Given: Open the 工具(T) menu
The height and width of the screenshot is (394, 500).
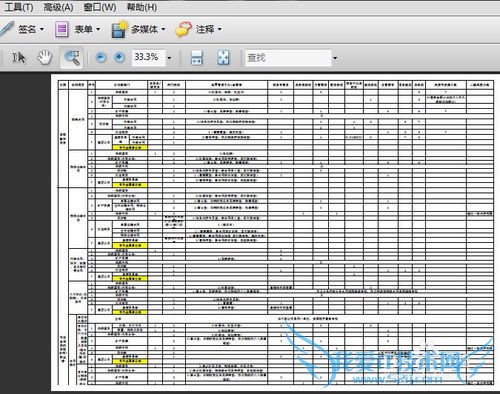Looking at the screenshot, I should (19, 7).
